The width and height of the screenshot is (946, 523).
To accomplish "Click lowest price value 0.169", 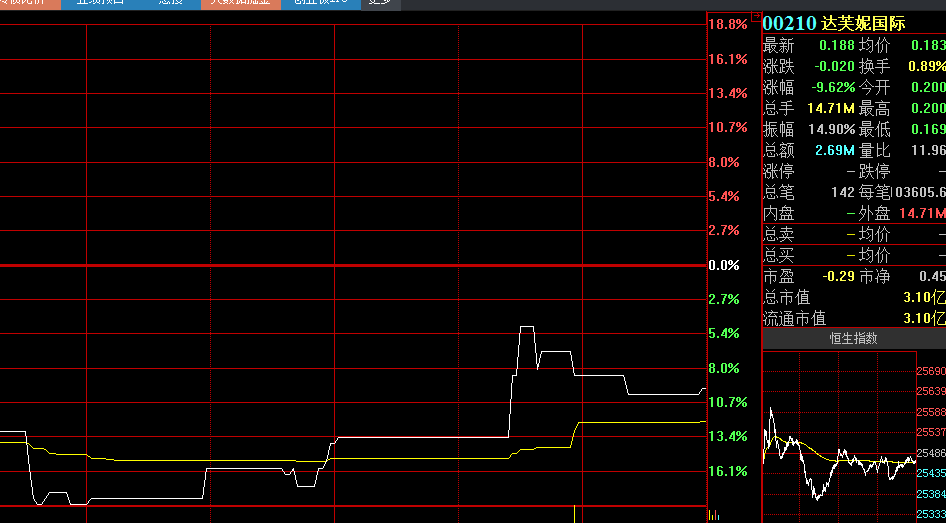I will tap(928, 130).
